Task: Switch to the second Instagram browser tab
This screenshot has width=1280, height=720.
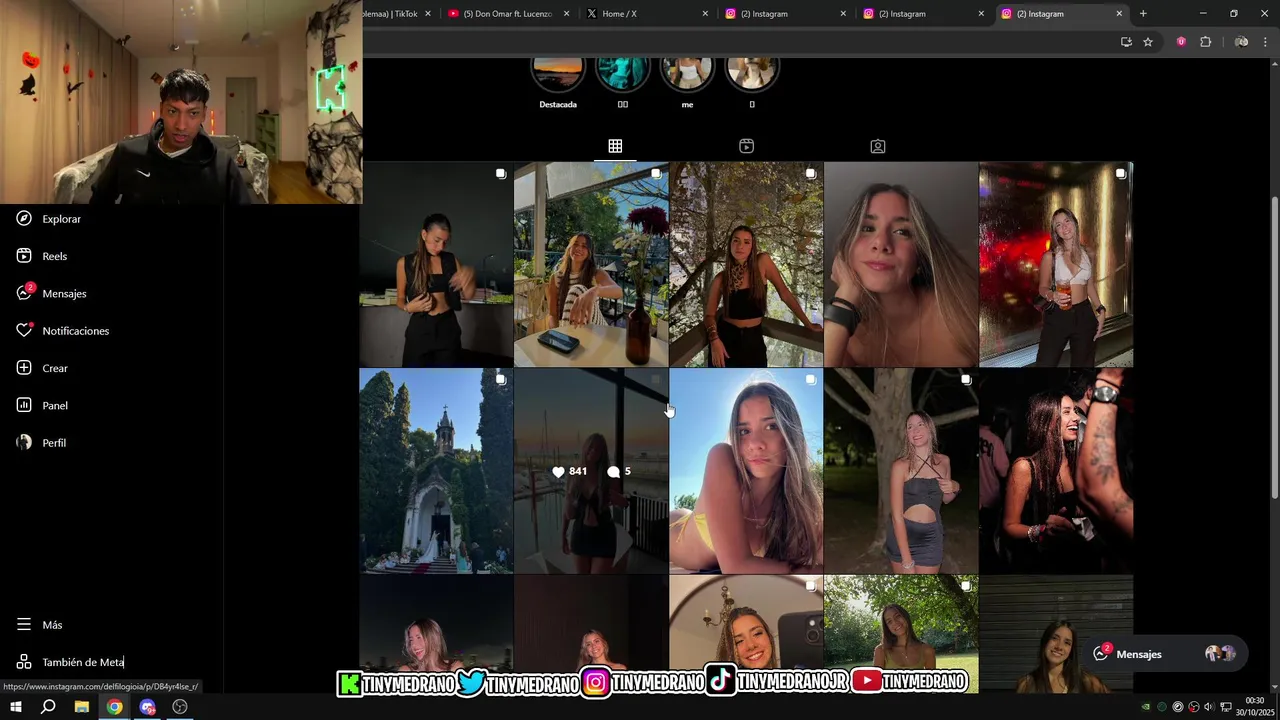Action: (921, 14)
